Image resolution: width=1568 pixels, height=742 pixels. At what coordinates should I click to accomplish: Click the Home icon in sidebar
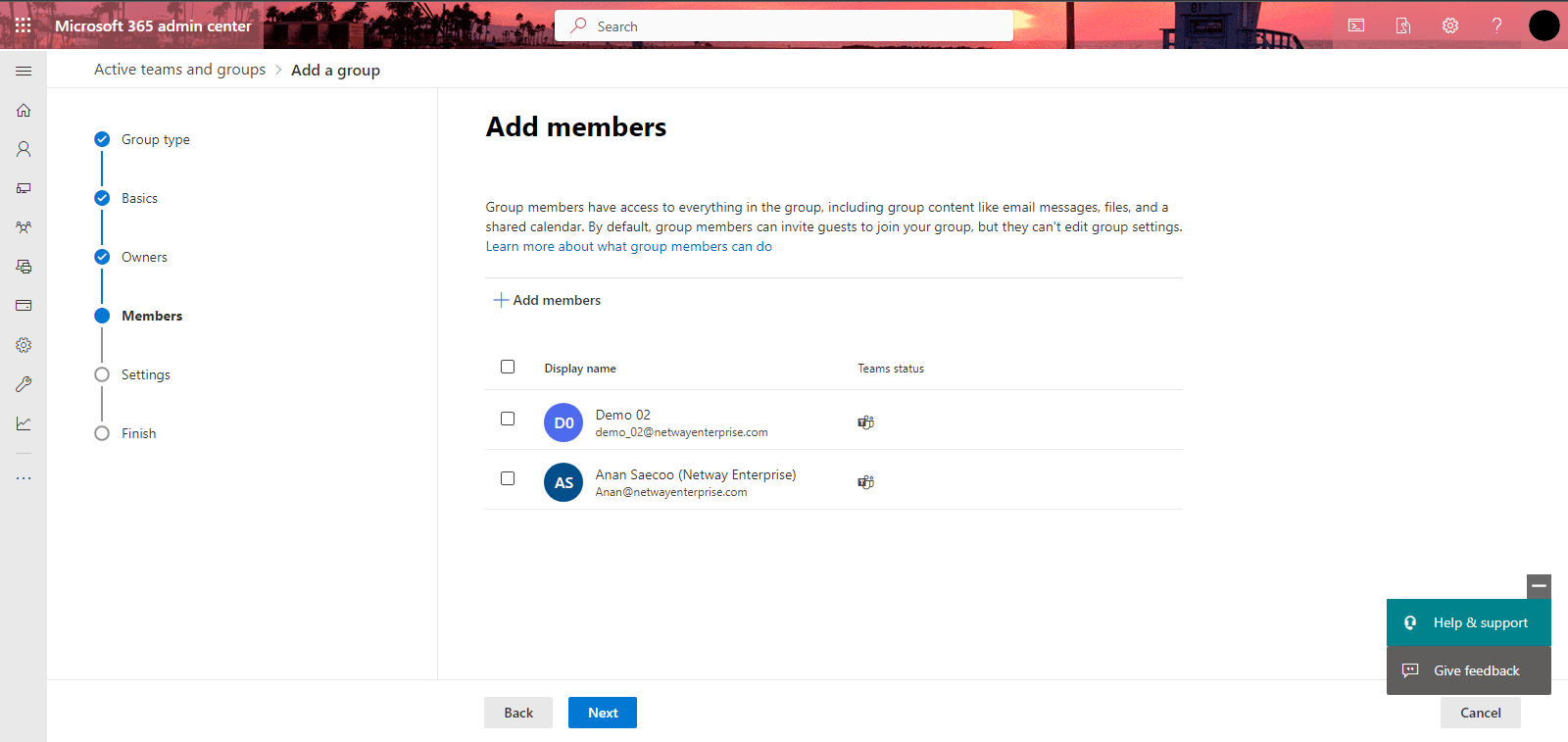click(24, 110)
